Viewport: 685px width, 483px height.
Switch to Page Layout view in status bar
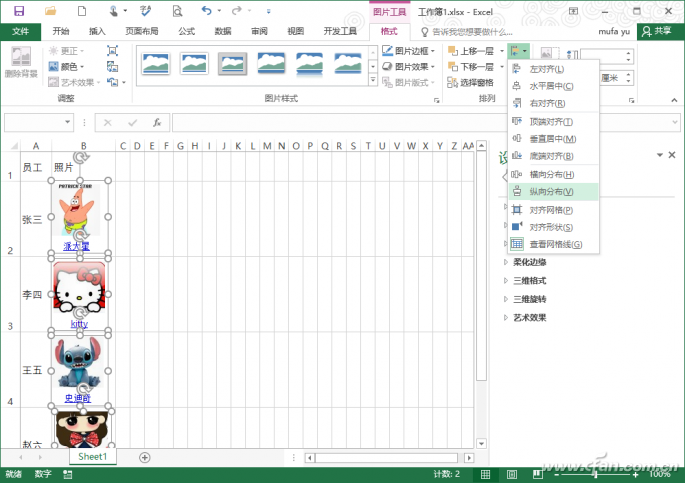(x=512, y=474)
